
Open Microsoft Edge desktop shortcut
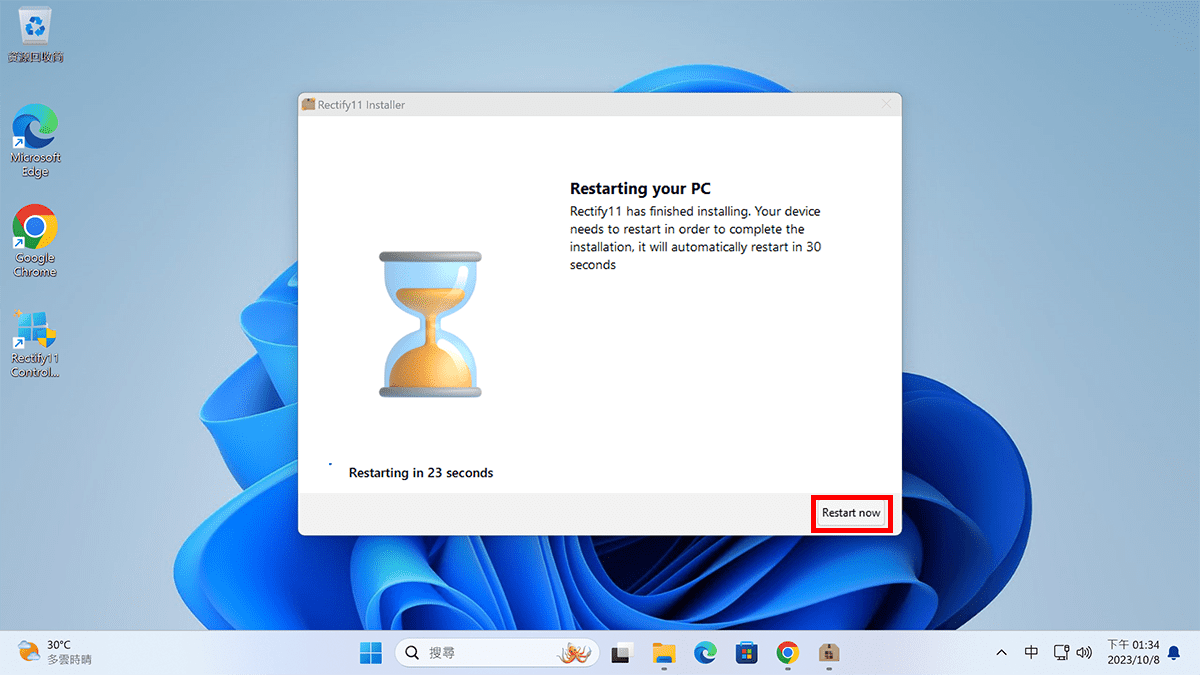tap(35, 140)
